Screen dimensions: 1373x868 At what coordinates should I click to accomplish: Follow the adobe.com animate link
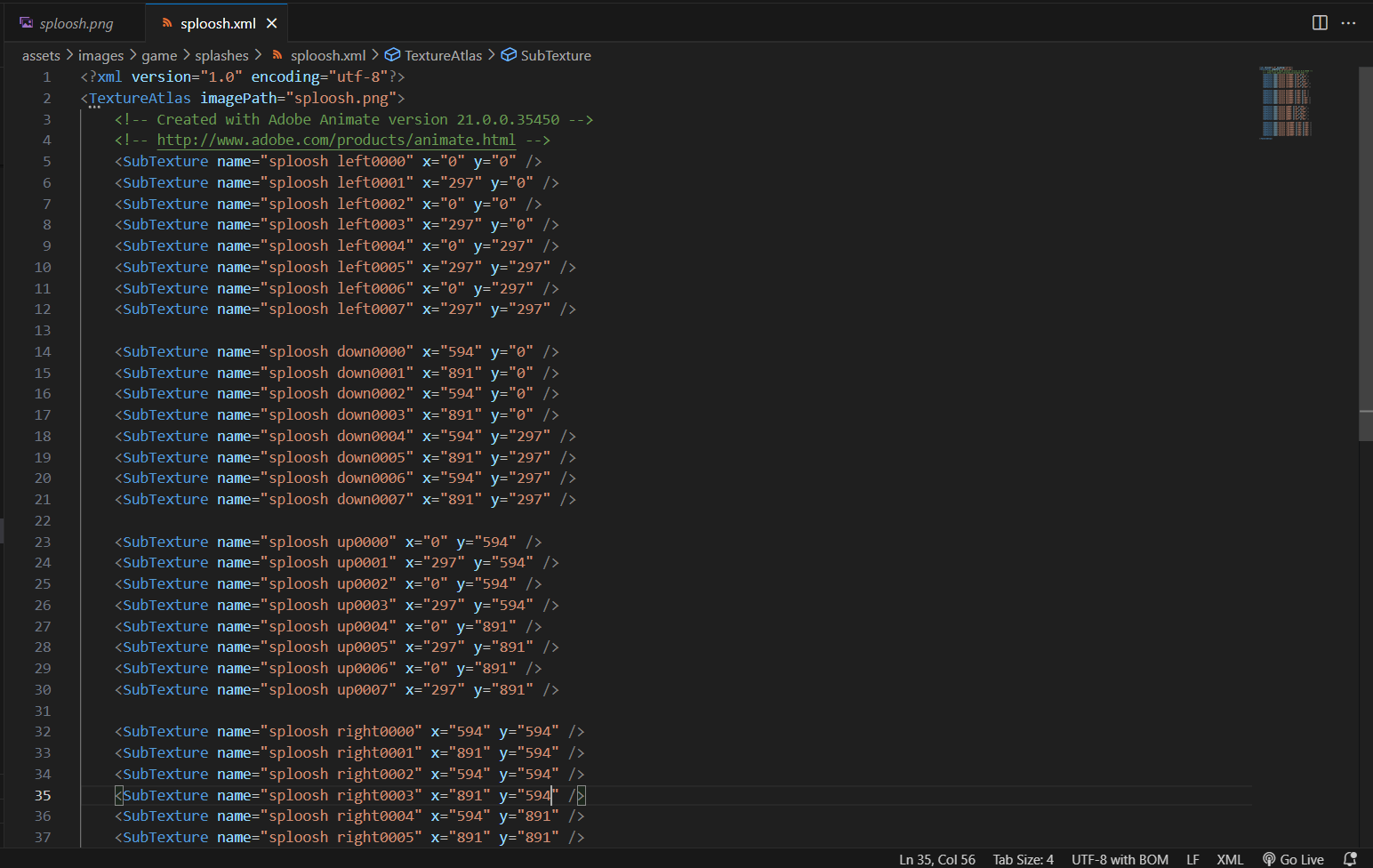[x=336, y=140]
